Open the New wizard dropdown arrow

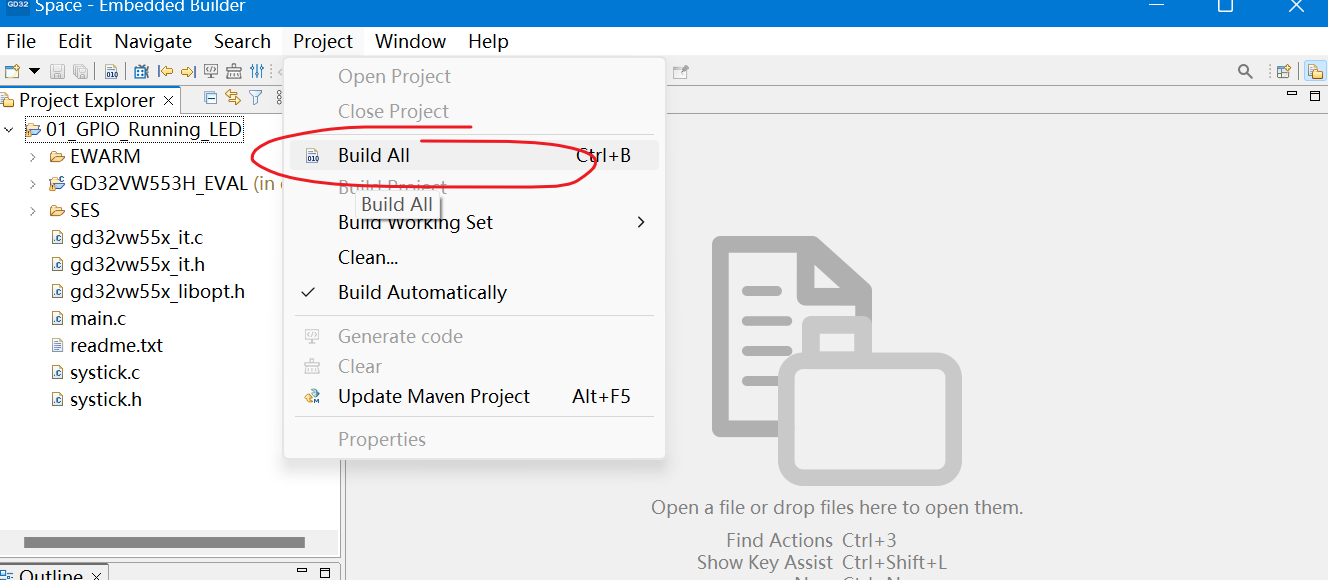click(34, 71)
